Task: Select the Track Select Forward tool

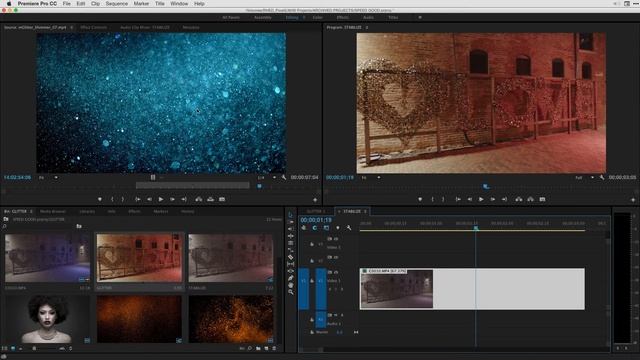Action: (x=290, y=222)
